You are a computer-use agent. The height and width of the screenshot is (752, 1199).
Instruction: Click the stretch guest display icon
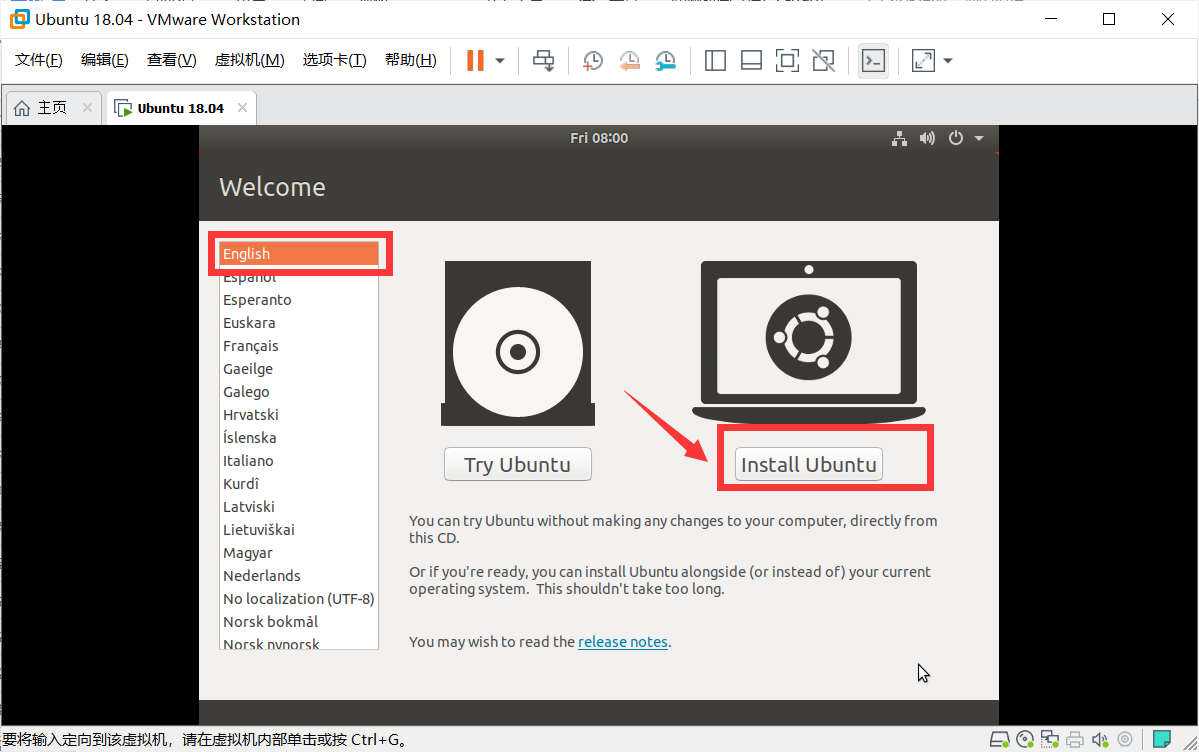(x=924, y=60)
